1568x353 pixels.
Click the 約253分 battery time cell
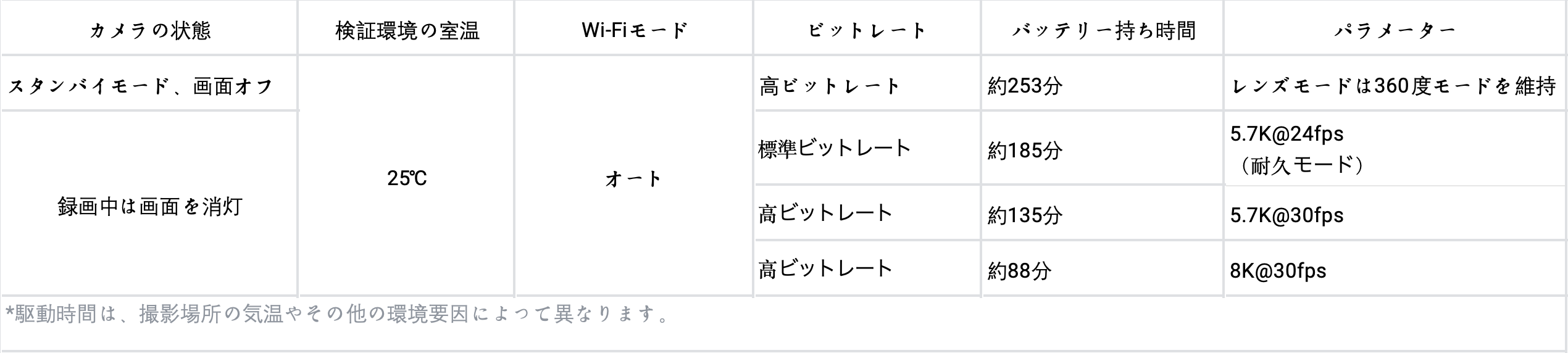1025,86
